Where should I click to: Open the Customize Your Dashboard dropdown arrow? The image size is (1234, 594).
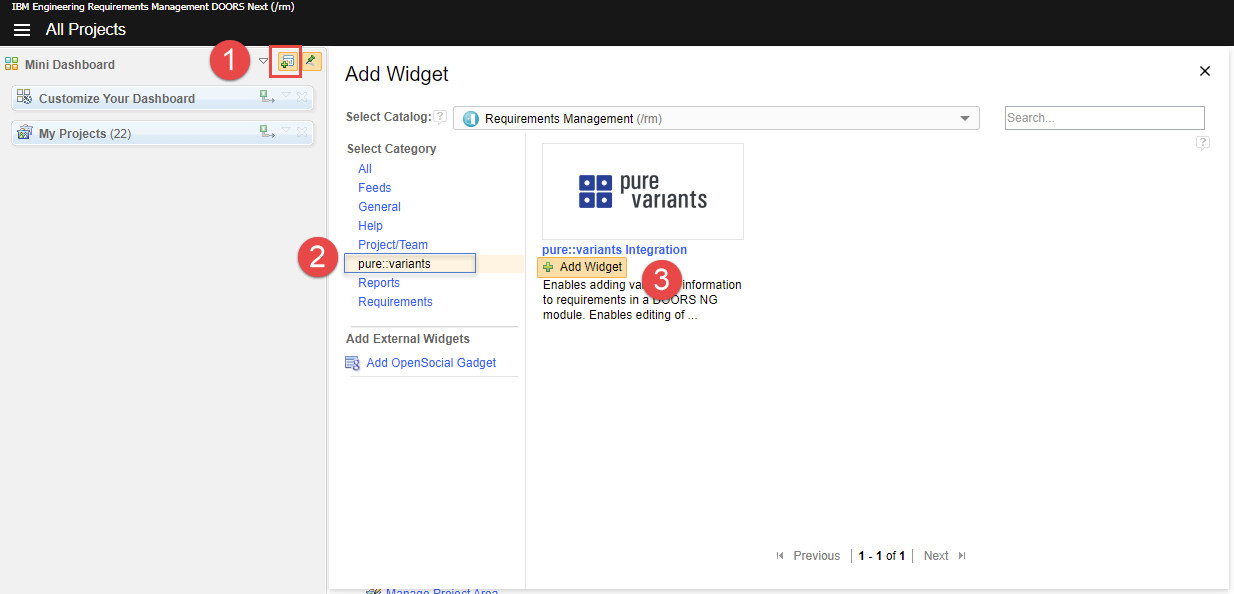point(286,97)
